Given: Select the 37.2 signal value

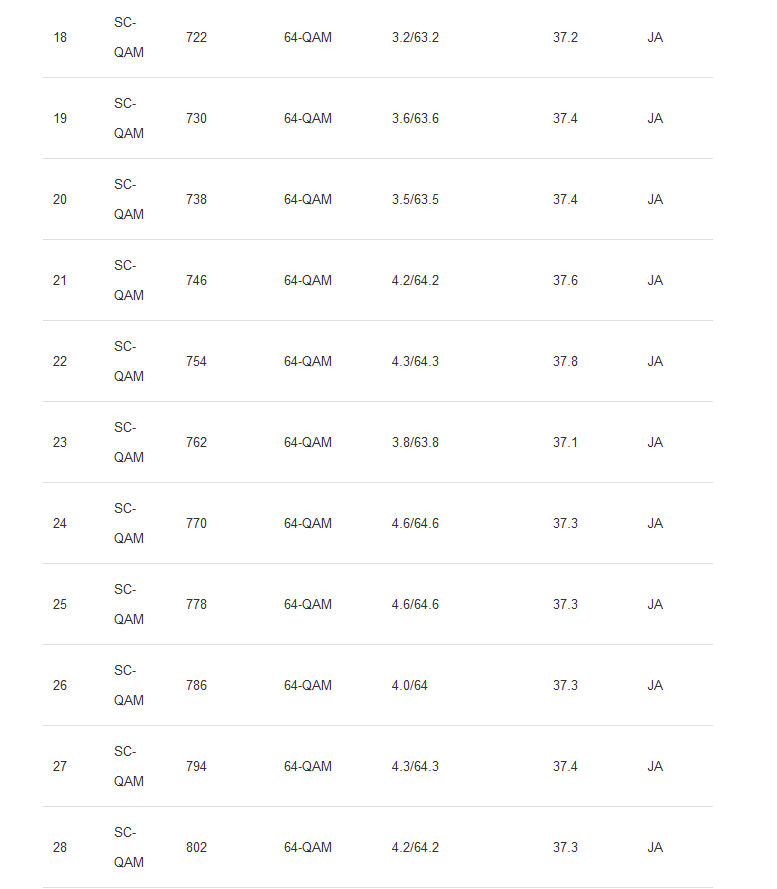Looking at the screenshot, I should (565, 38).
